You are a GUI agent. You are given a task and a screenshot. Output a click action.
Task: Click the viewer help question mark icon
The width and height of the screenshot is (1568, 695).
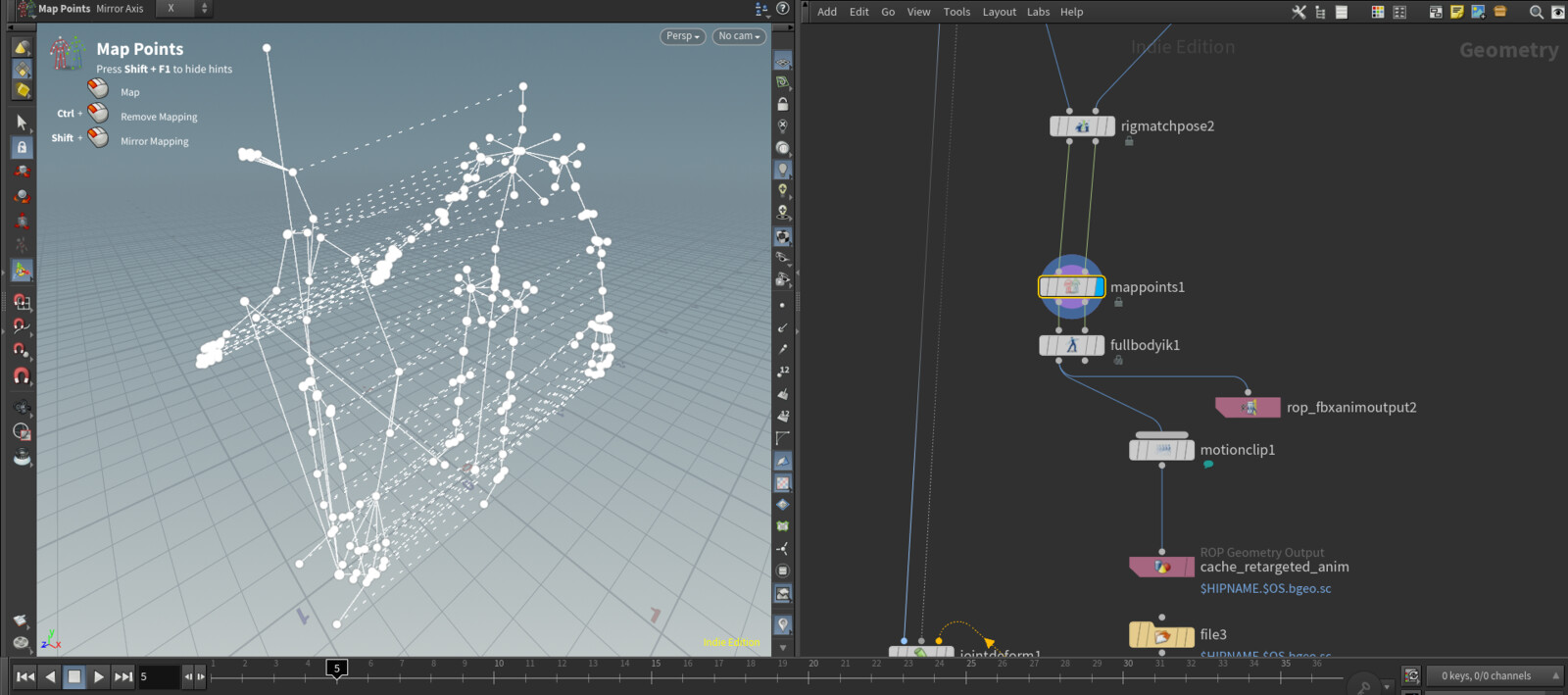click(x=782, y=9)
